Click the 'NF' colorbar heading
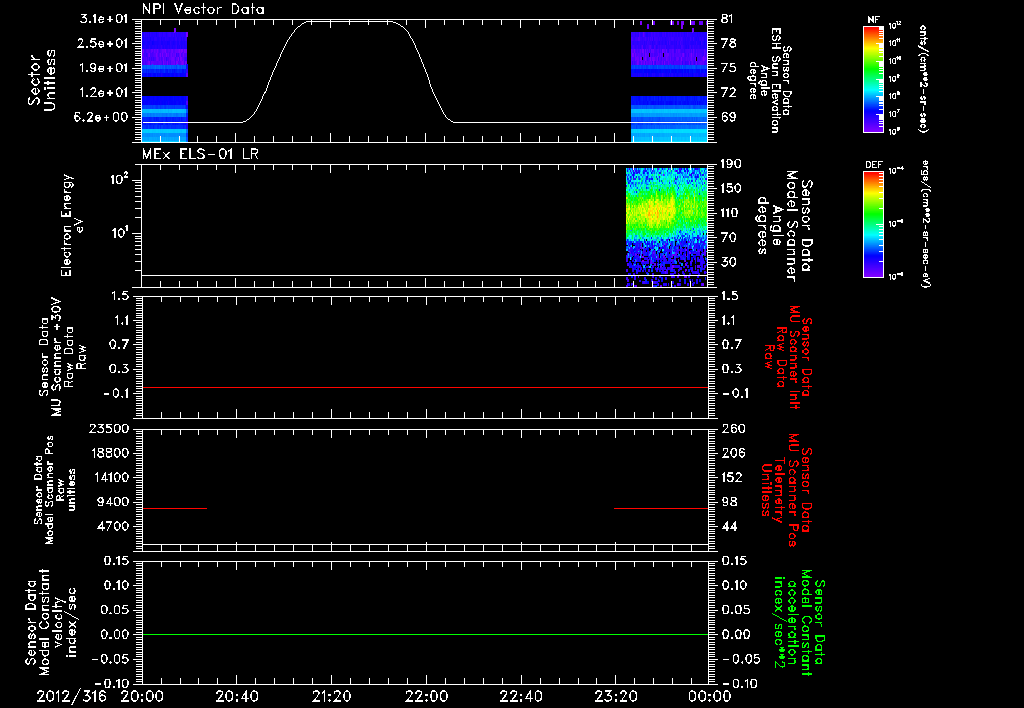 click(873, 20)
